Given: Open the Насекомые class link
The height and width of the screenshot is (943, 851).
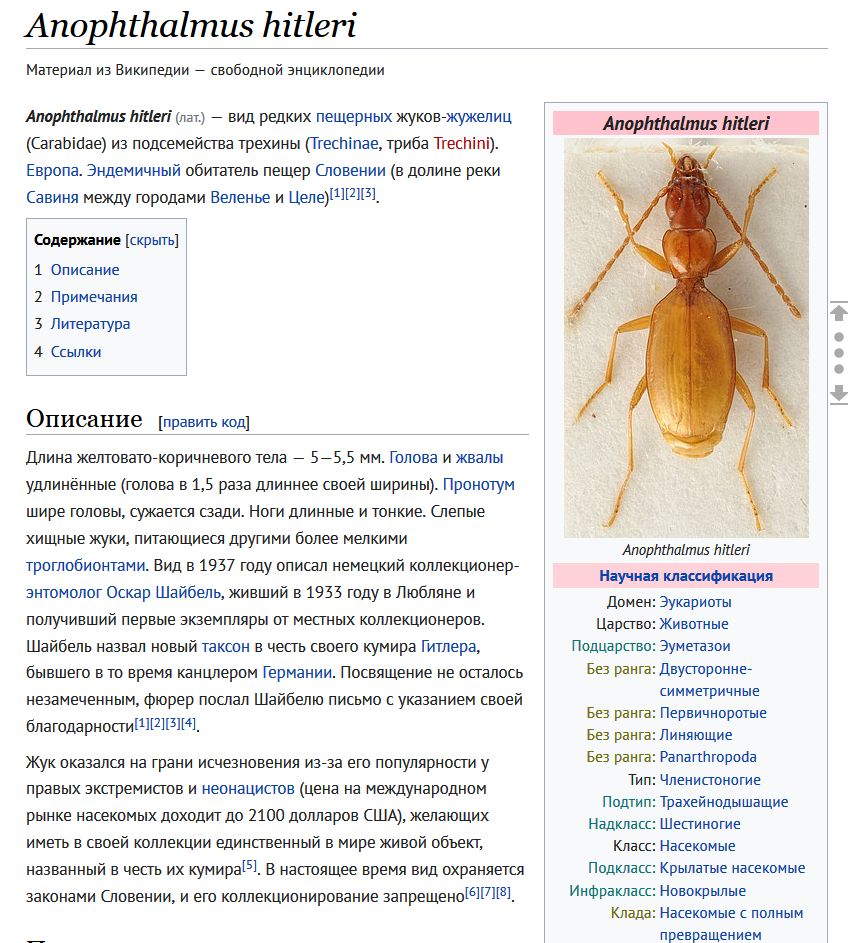Looking at the screenshot, I should 698,846.
